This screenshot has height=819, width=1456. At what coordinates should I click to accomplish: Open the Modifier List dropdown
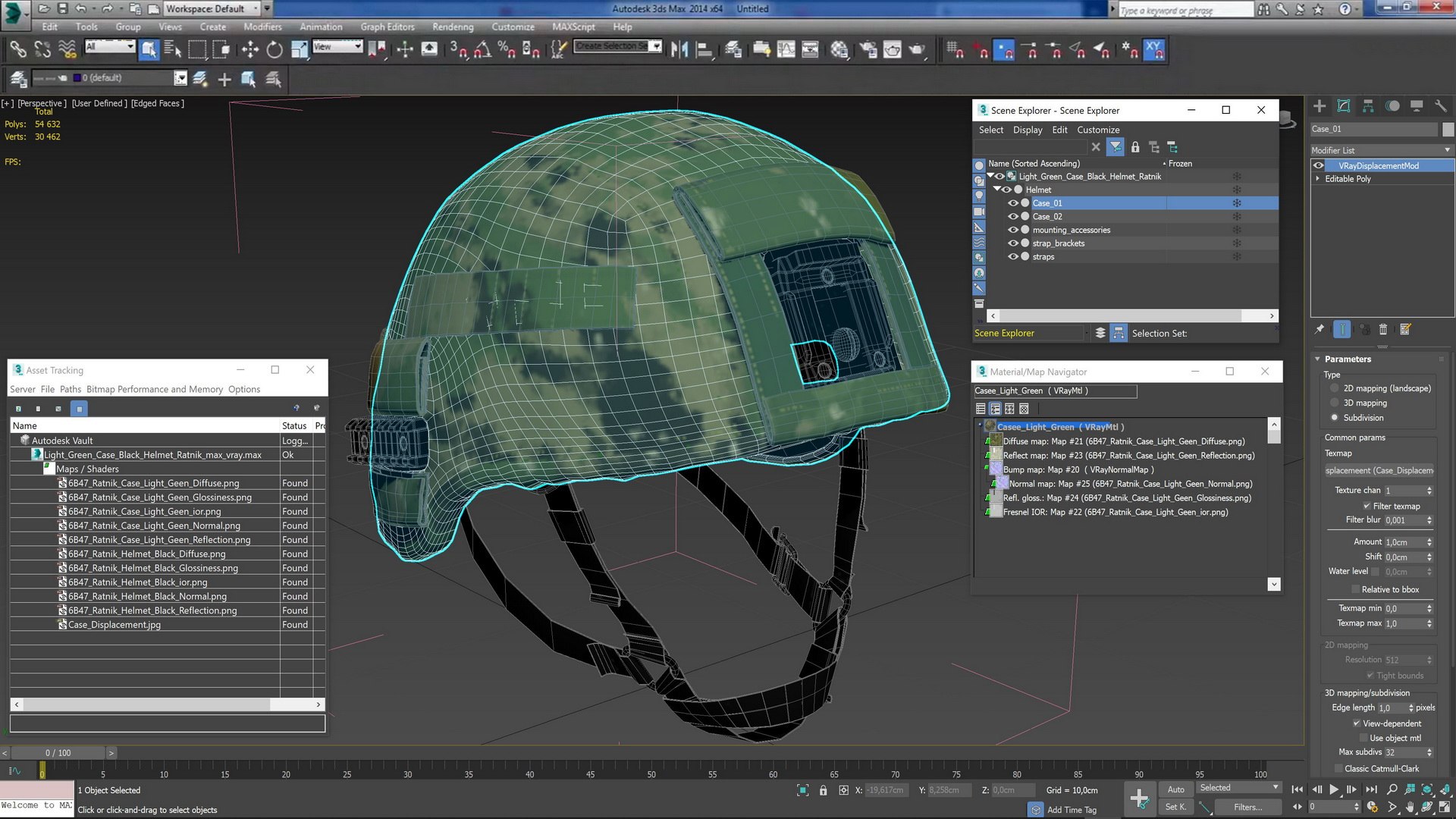(1381, 150)
